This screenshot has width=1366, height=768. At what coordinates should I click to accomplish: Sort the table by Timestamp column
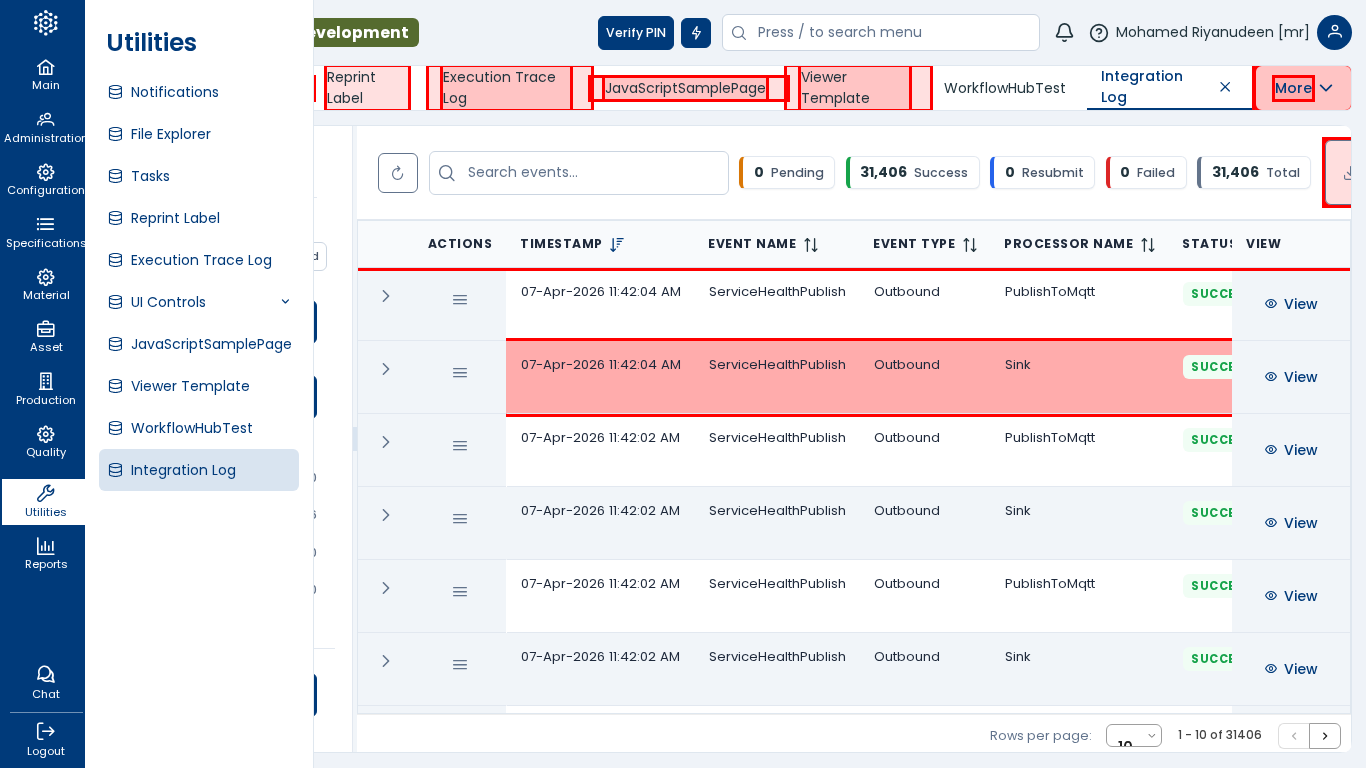pos(616,244)
